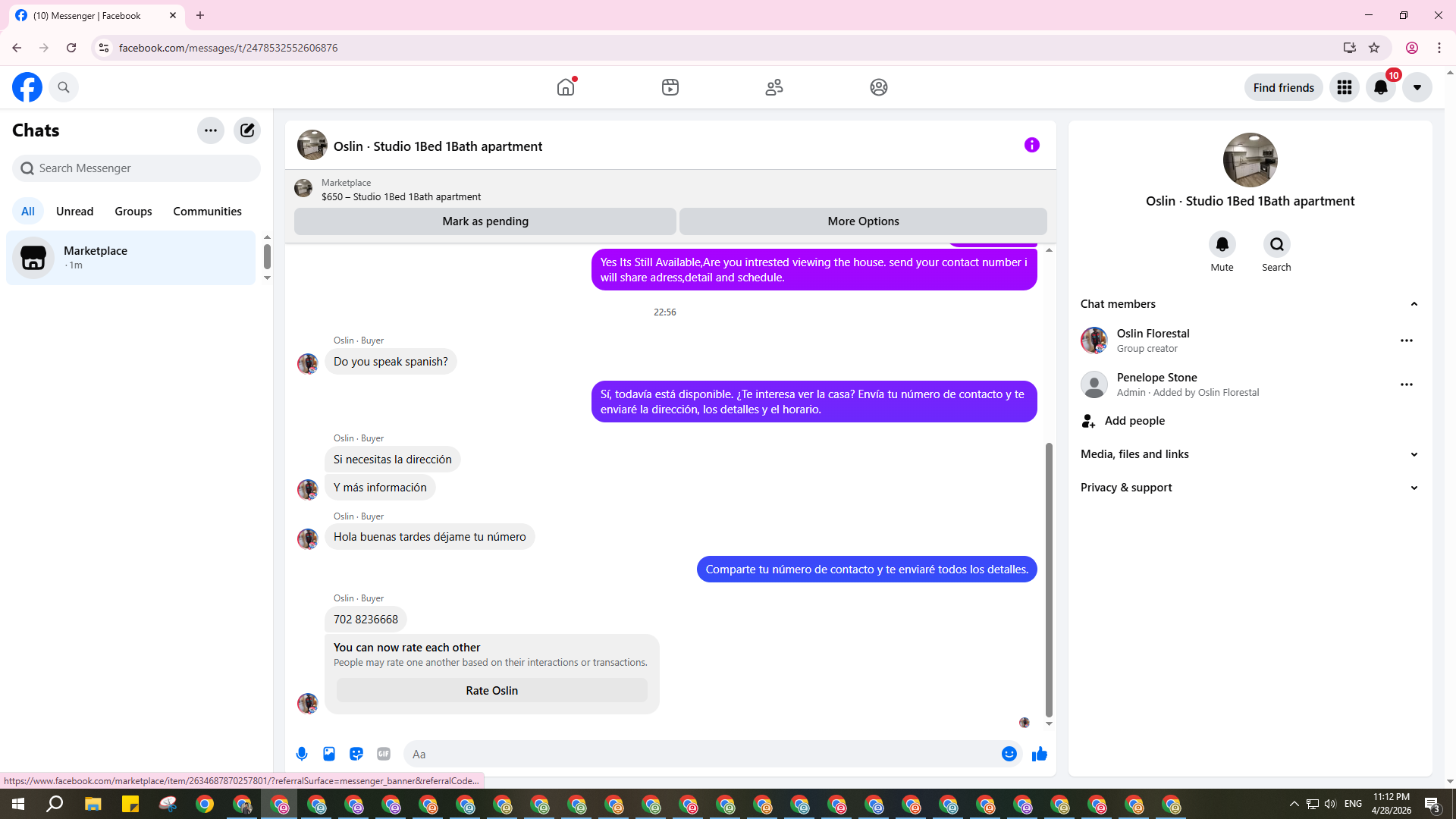Open the emoji picker in message box
This screenshot has height=819, width=1456.
(1009, 754)
